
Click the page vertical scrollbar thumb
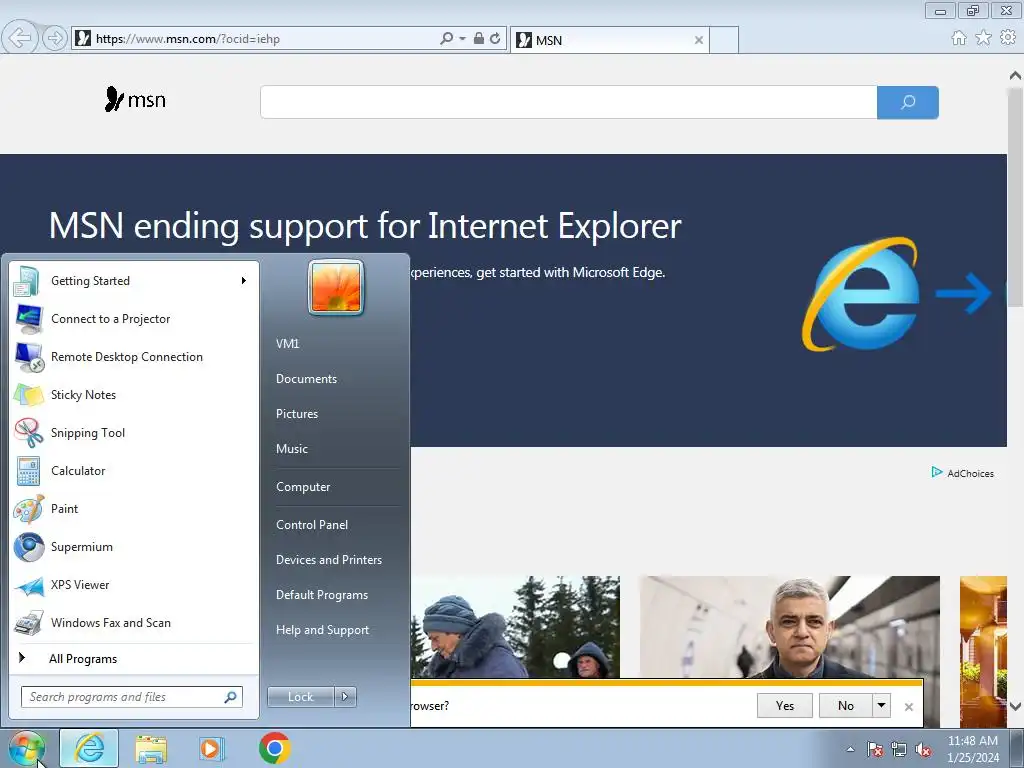coord(1015,196)
